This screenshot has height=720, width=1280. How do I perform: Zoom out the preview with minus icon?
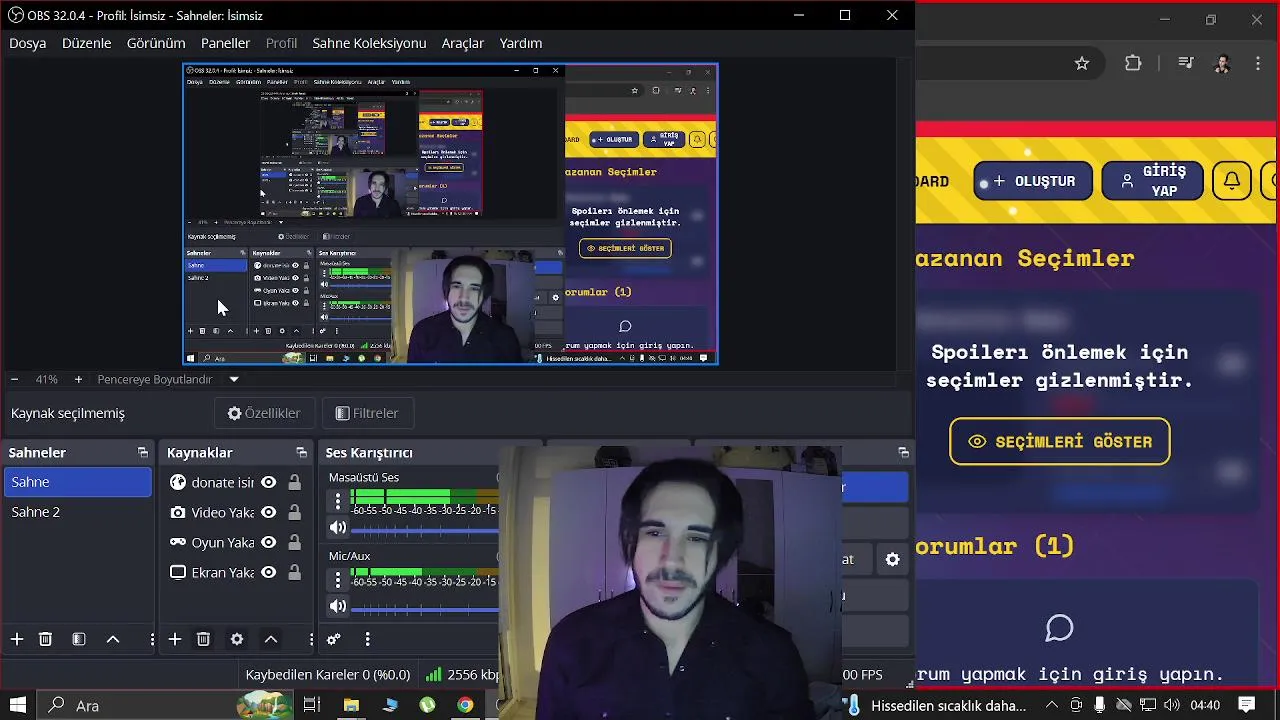[x=14, y=380]
